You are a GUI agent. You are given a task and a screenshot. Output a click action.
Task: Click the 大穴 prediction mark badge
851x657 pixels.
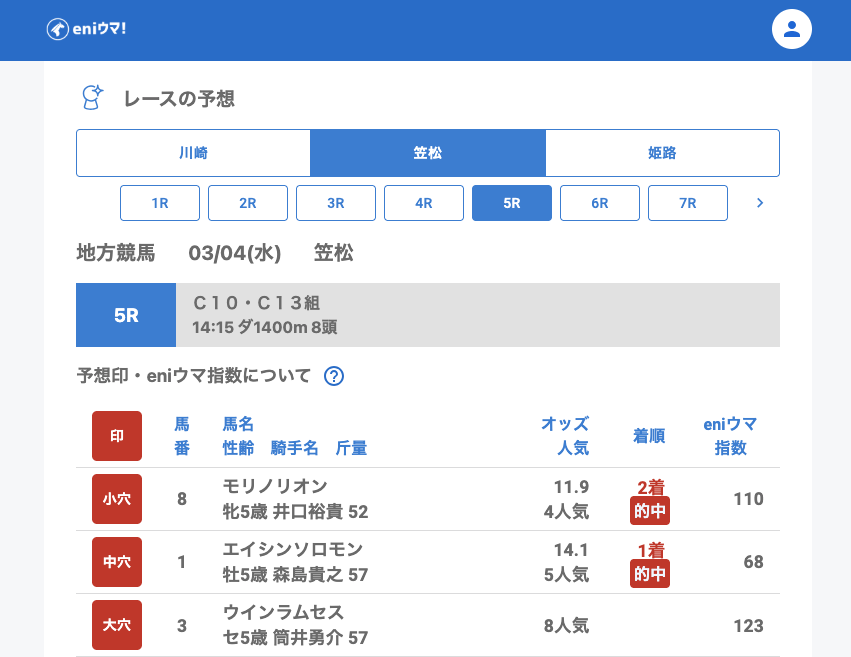point(117,625)
